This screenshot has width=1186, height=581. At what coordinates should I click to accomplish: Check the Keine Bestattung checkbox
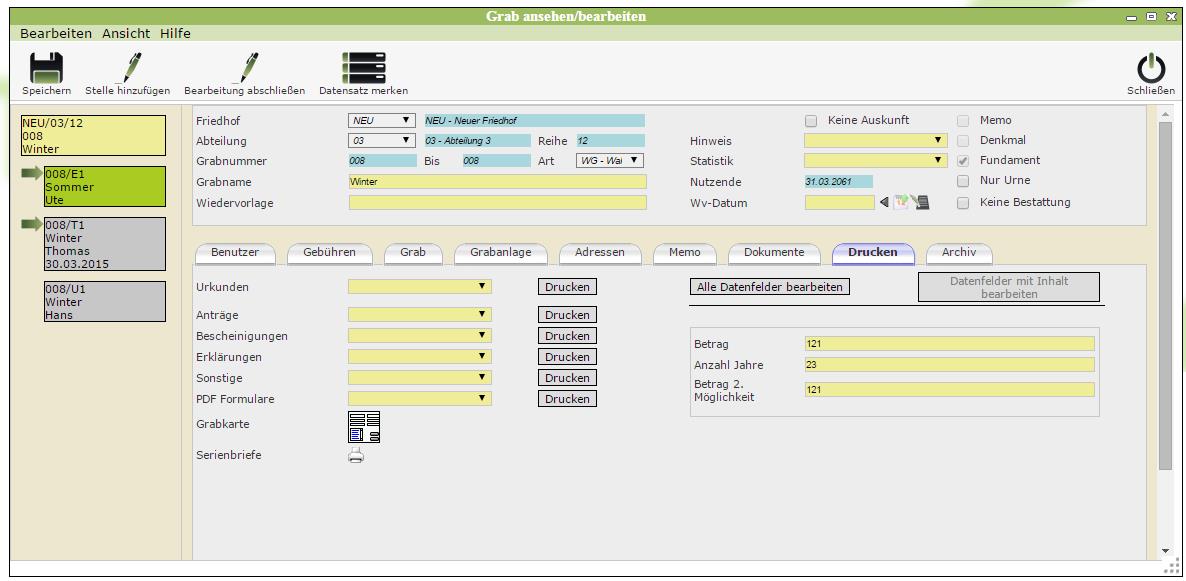(963, 203)
